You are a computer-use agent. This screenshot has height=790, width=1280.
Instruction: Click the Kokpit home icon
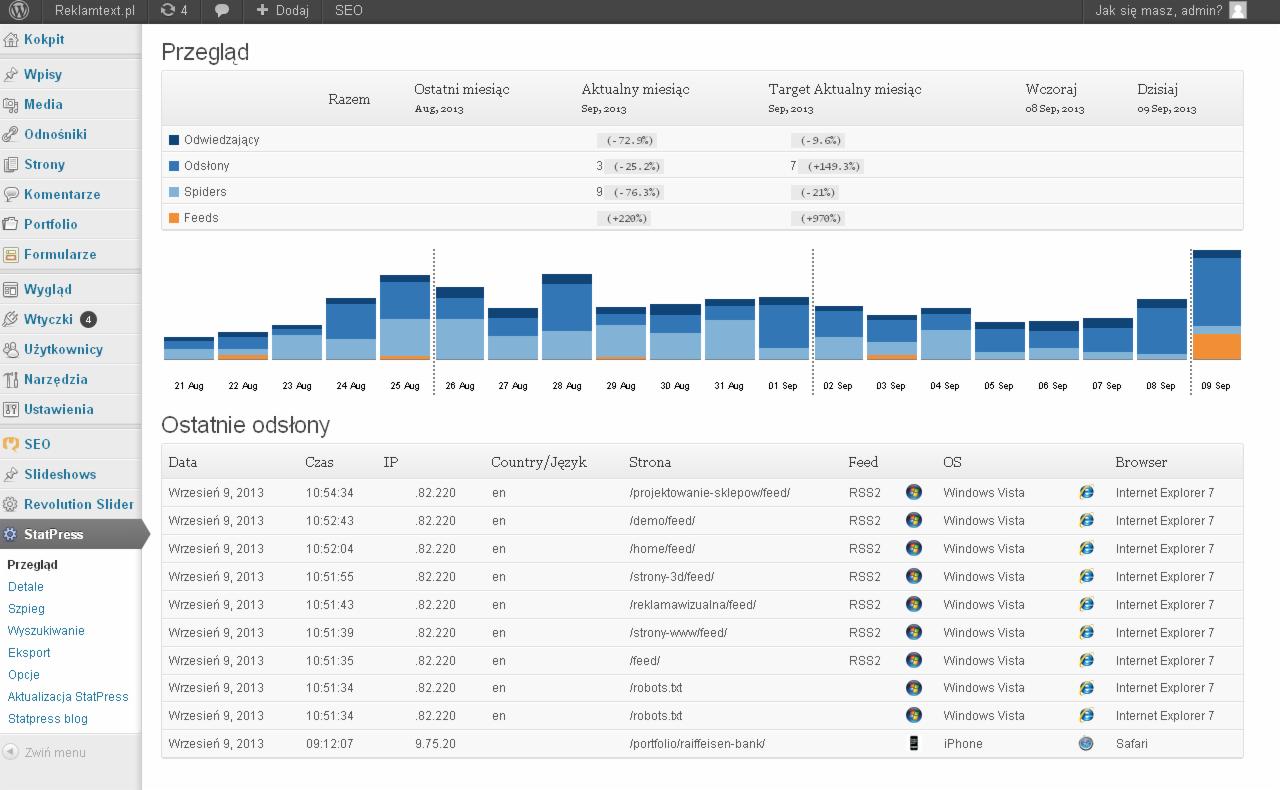11,40
